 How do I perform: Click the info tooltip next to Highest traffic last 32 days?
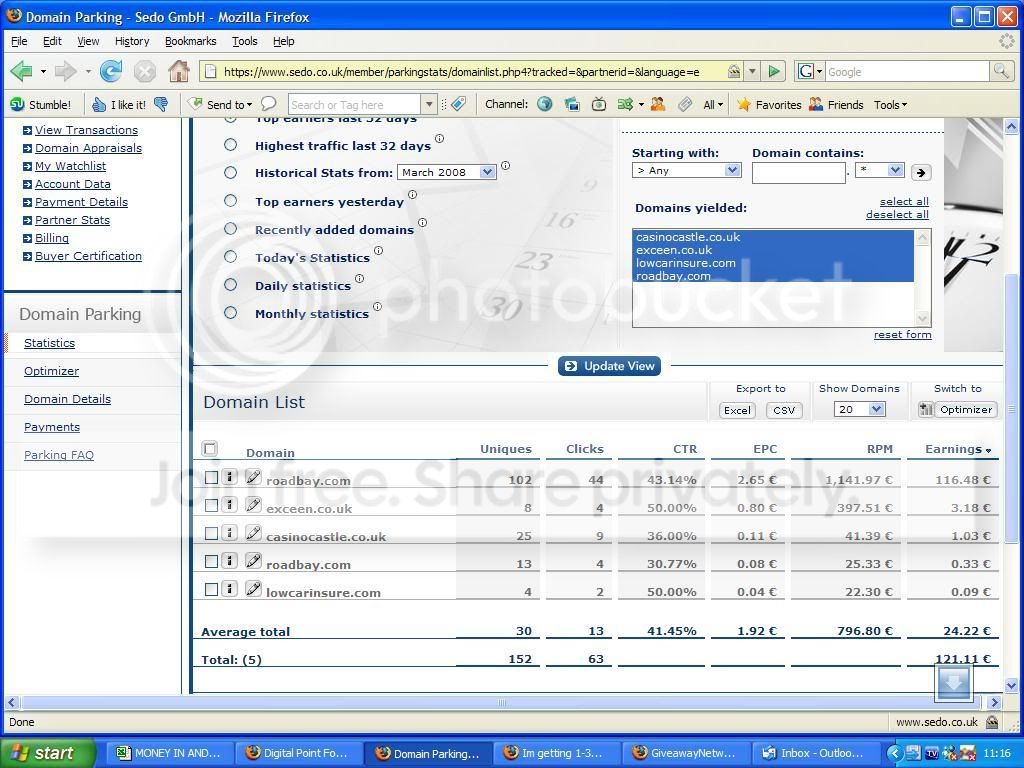tap(440, 138)
